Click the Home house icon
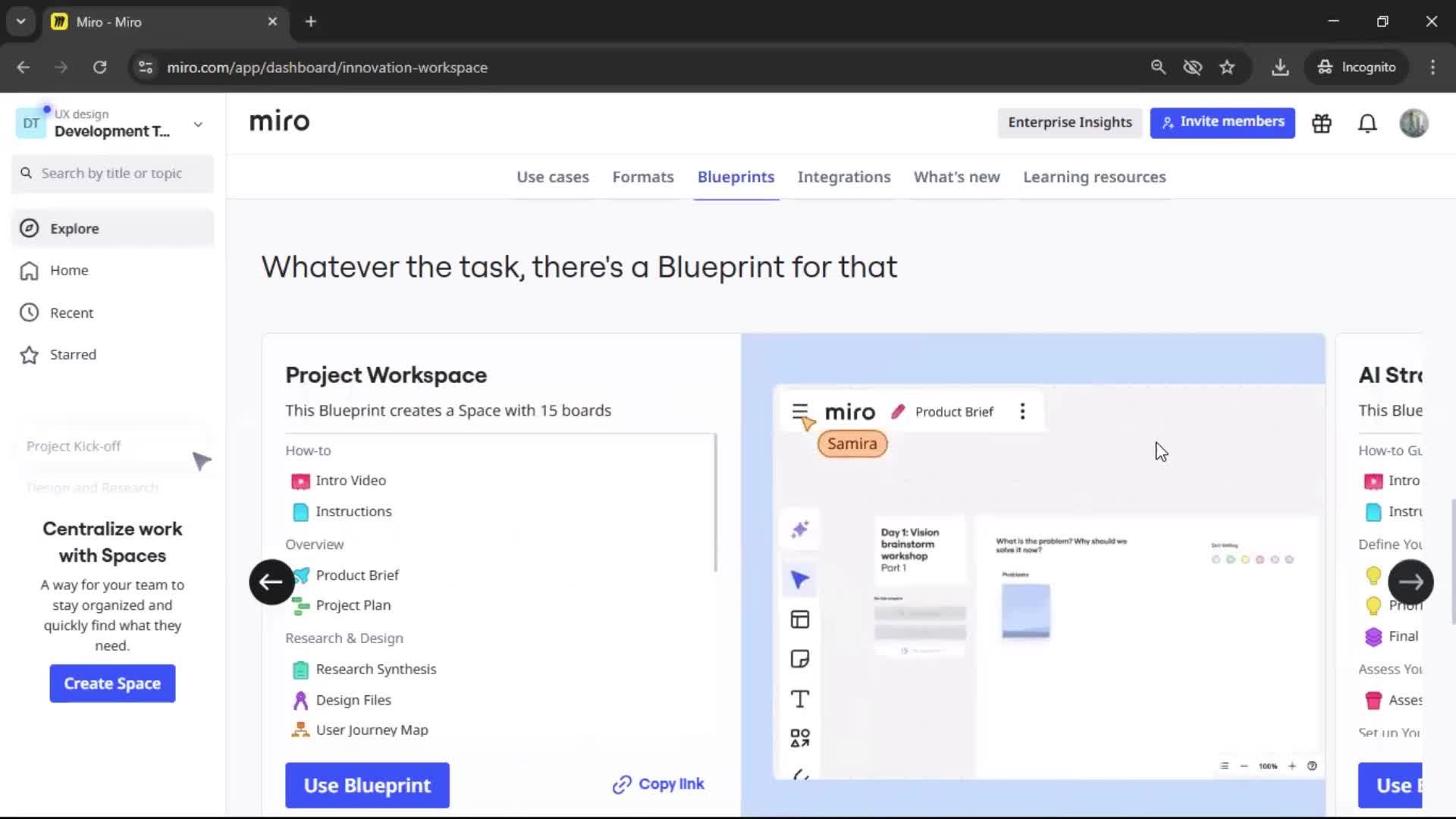 [x=29, y=271]
